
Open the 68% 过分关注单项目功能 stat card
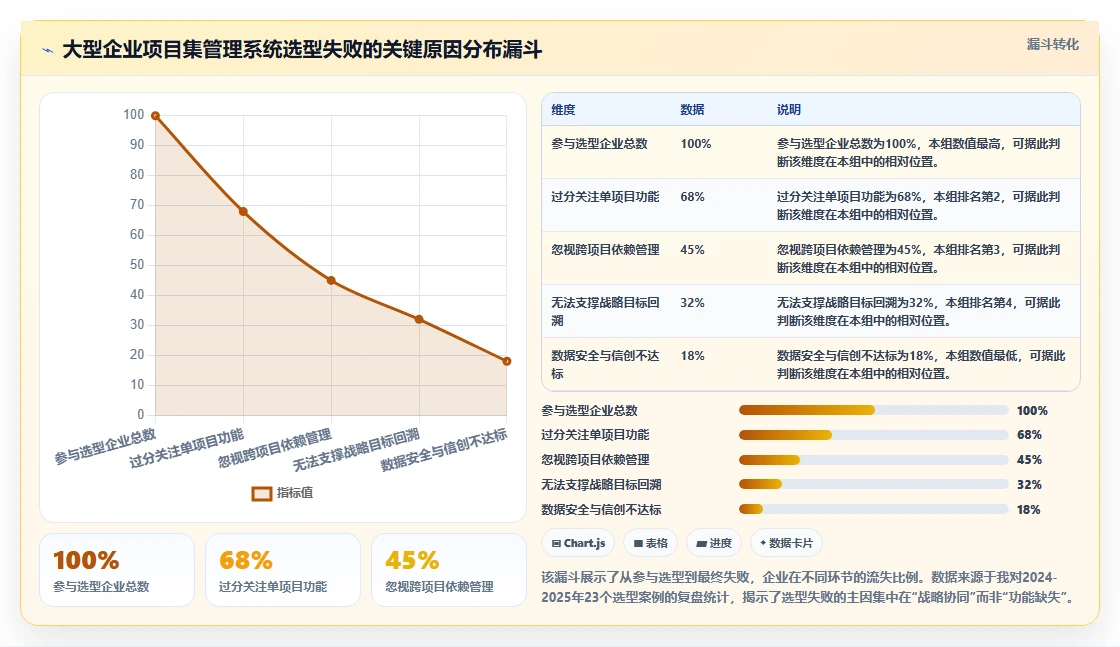pos(283,570)
